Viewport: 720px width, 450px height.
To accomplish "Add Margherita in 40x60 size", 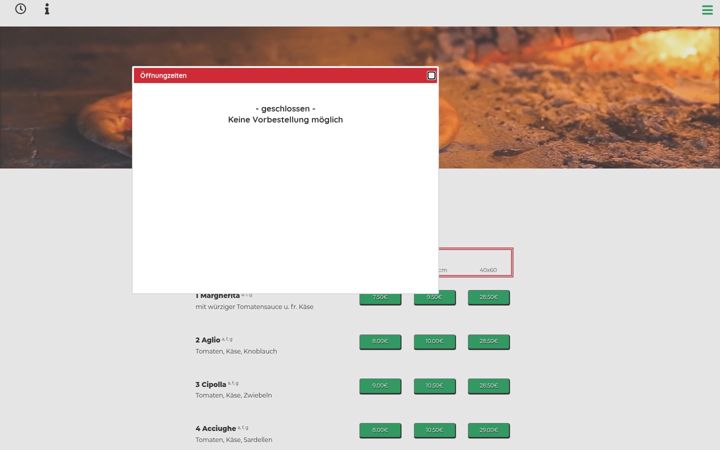I will [x=489, y=298].
